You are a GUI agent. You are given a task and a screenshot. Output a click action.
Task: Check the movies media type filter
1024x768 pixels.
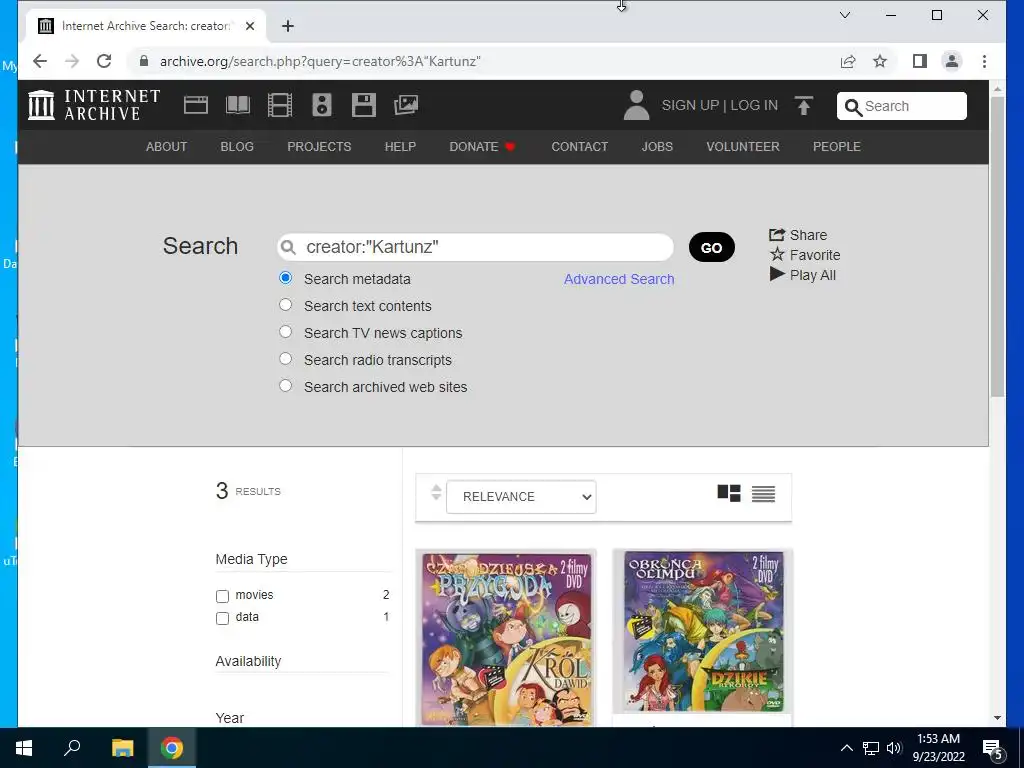[x=223, y=596]
